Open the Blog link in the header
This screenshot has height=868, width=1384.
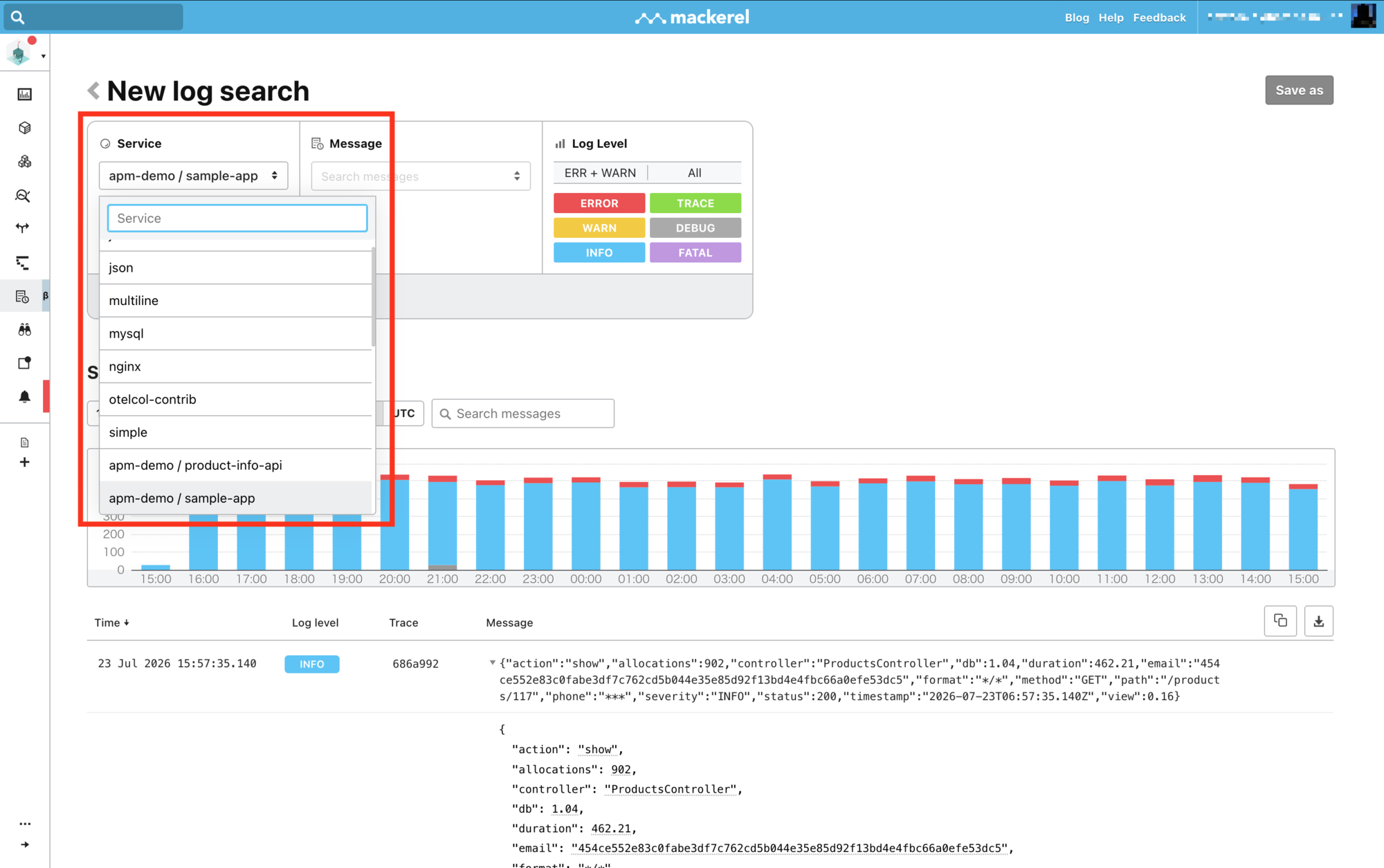click(1077, 18)
